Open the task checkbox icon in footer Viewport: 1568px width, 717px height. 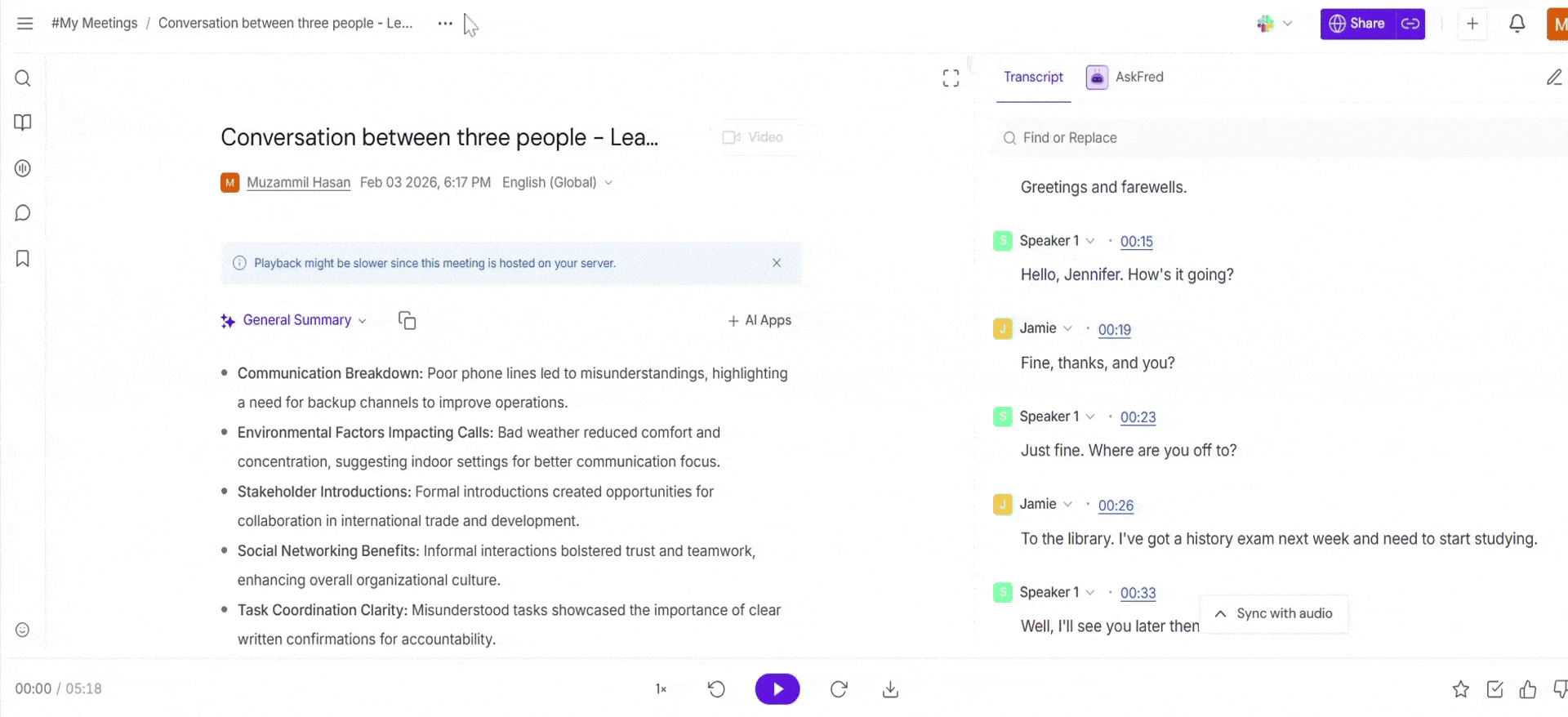(1495, 690)
